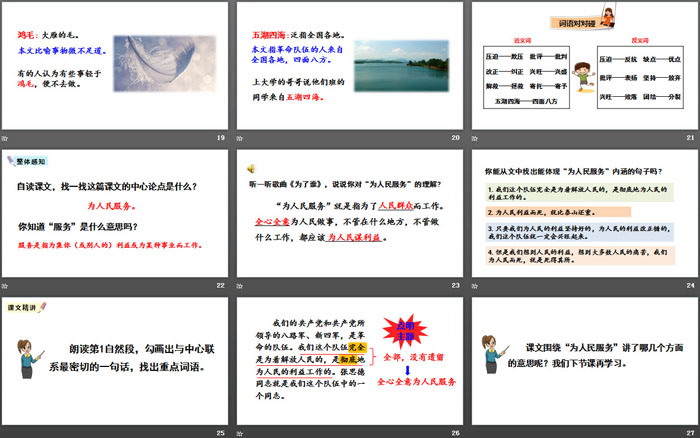The image size is (700, 438).
Task: Click the slide number 21 label
Action: click(x=688, y=137)
